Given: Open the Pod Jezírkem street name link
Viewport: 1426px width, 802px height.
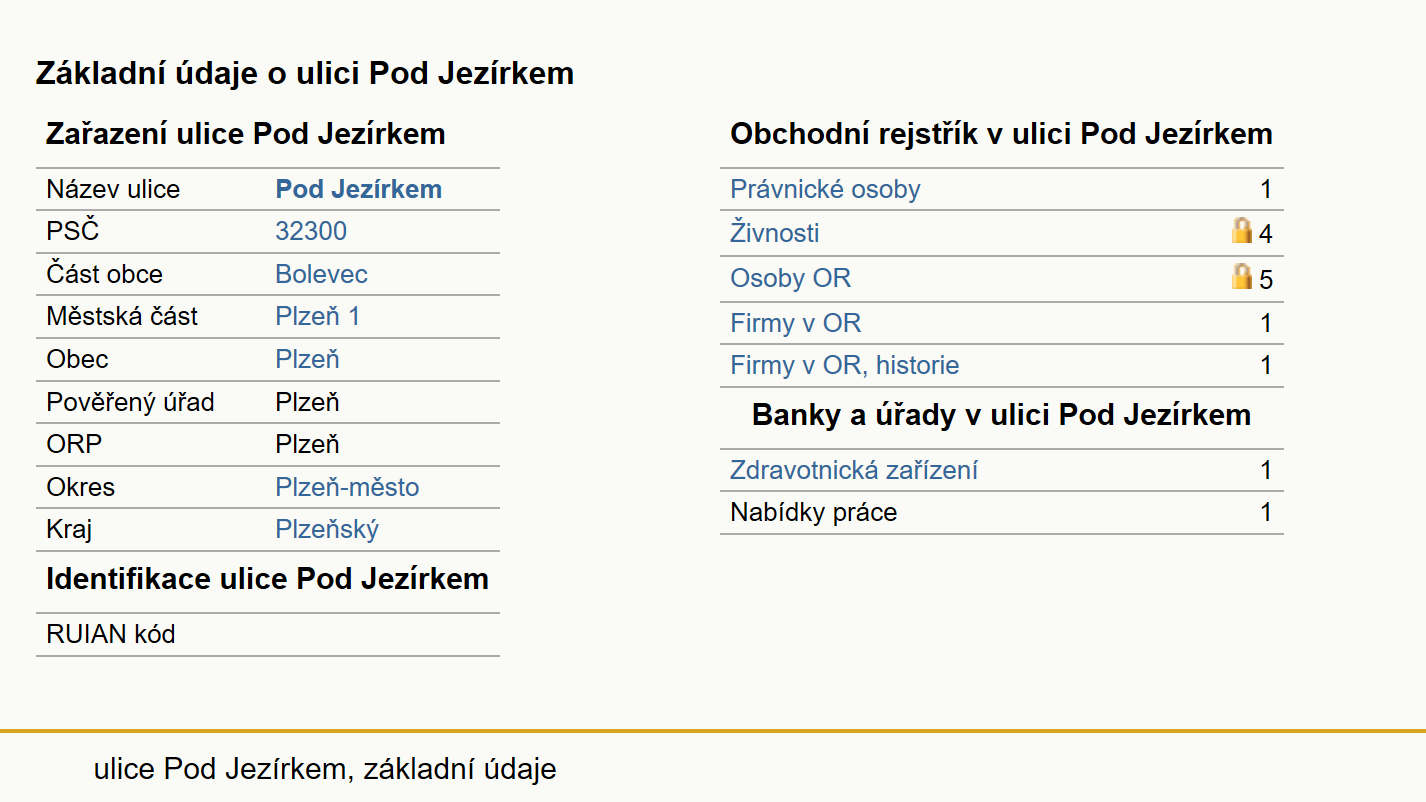Looking at the screenshot, I should click(358, 189).
